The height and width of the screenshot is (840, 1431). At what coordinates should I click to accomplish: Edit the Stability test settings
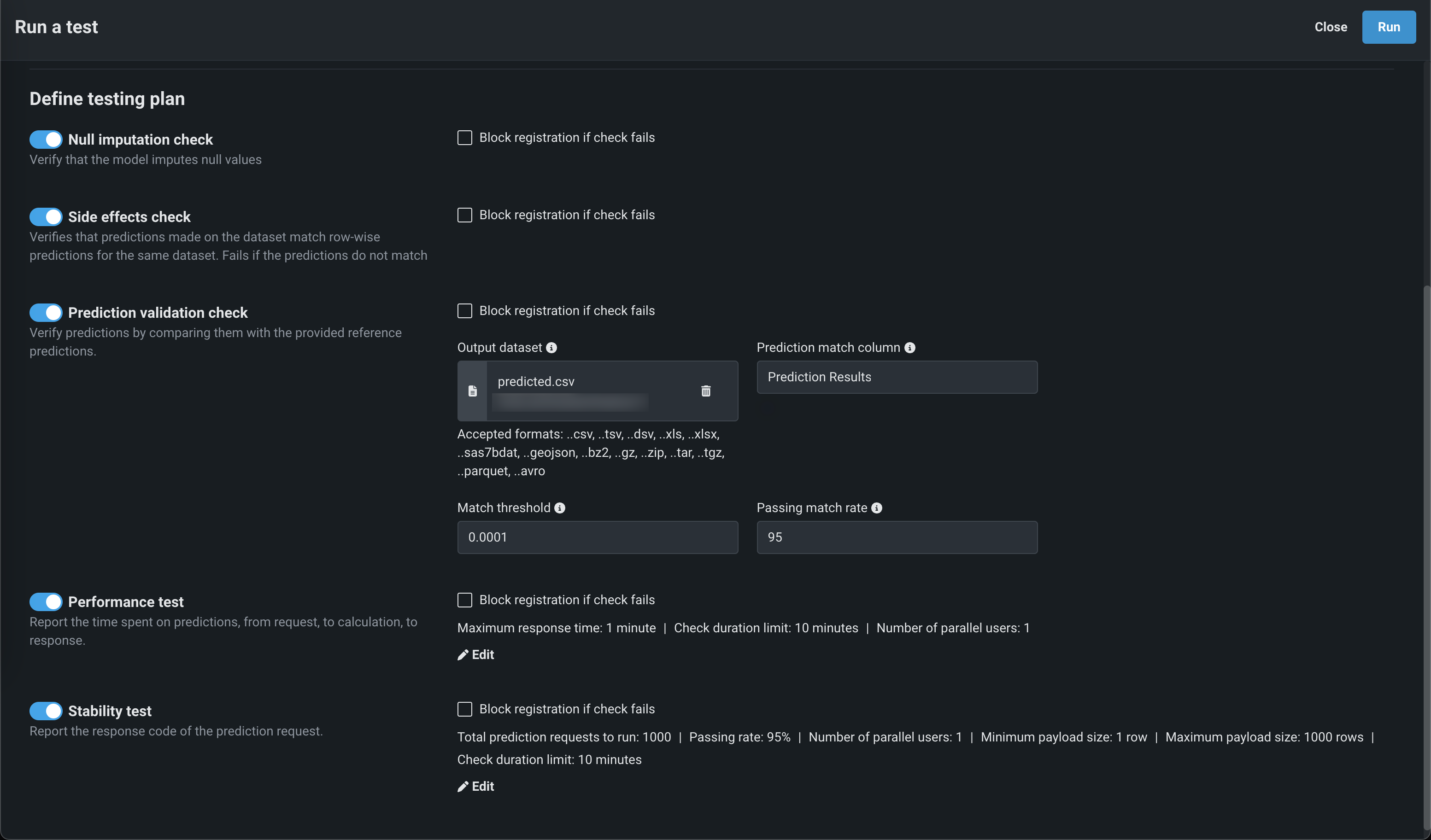click(x=476, y=786)
